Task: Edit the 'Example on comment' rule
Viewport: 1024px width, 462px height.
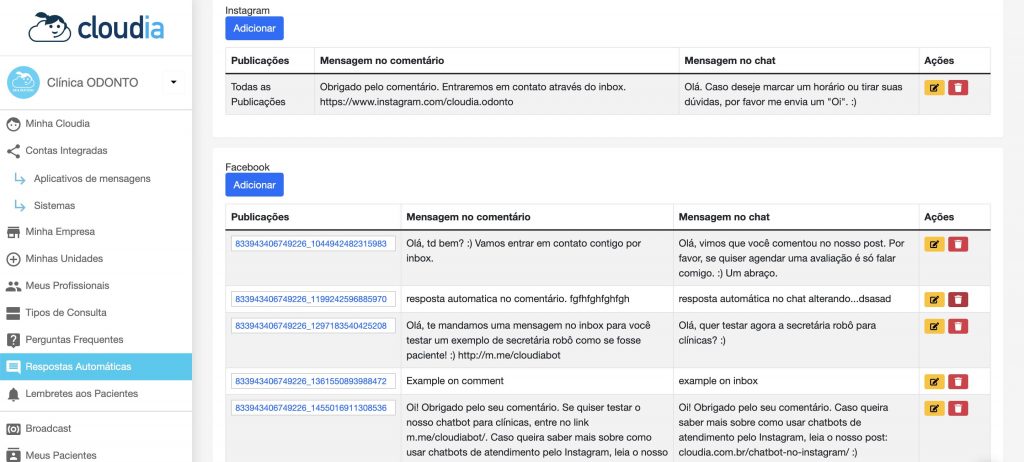Action: 935,382
